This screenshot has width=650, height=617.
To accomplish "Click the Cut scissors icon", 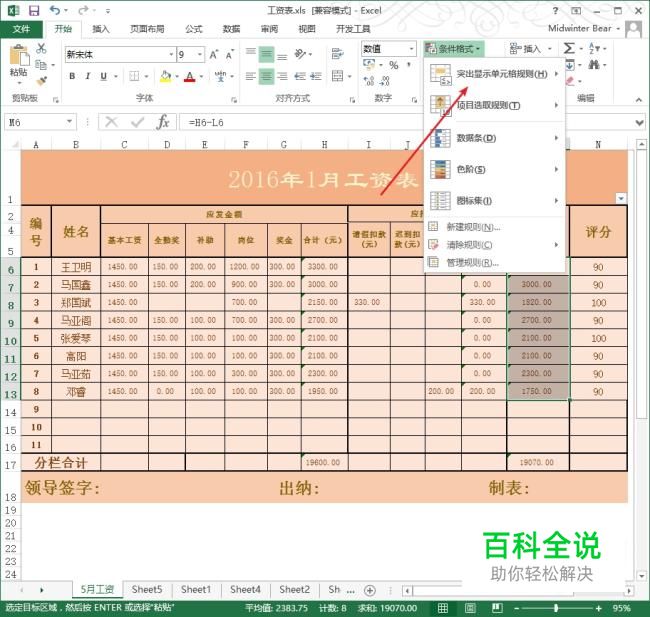I will [x=41, y=48].
